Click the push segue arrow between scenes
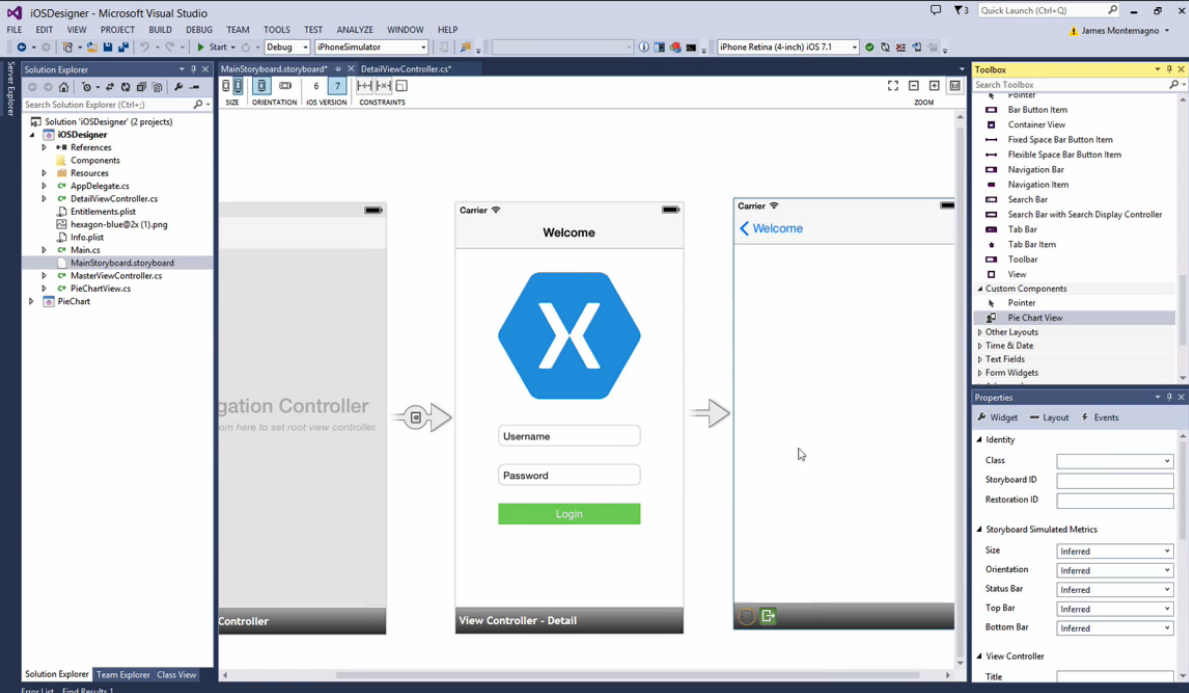1189x693 pixels. click(x=710, y=414)
